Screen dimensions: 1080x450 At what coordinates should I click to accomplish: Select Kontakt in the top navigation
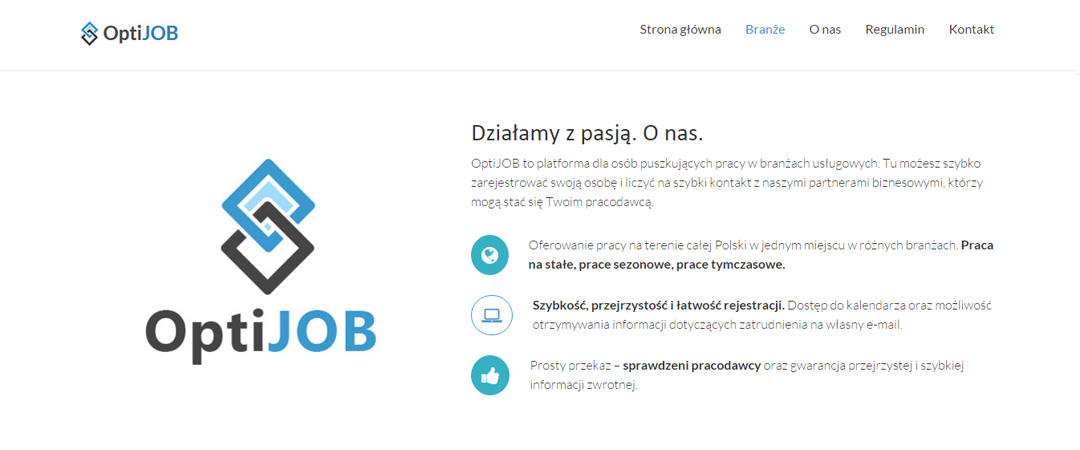[971, 29]
